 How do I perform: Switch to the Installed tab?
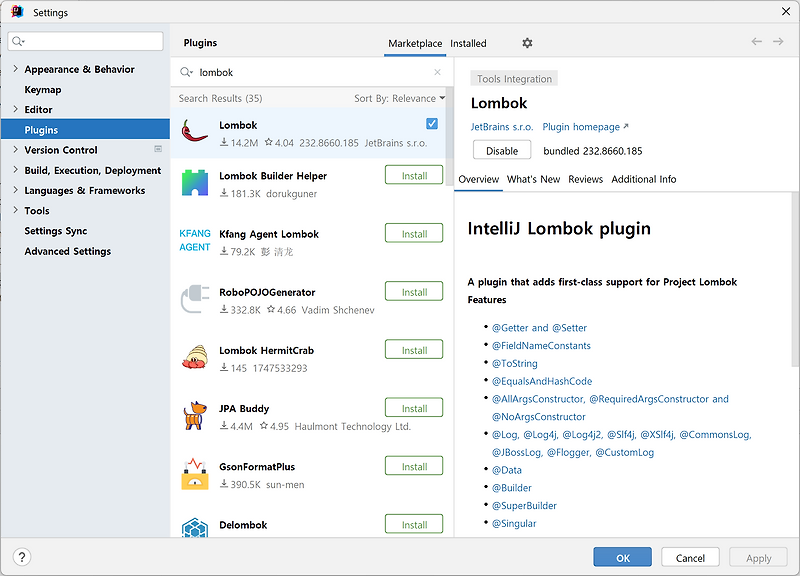[x=467, y=43]
